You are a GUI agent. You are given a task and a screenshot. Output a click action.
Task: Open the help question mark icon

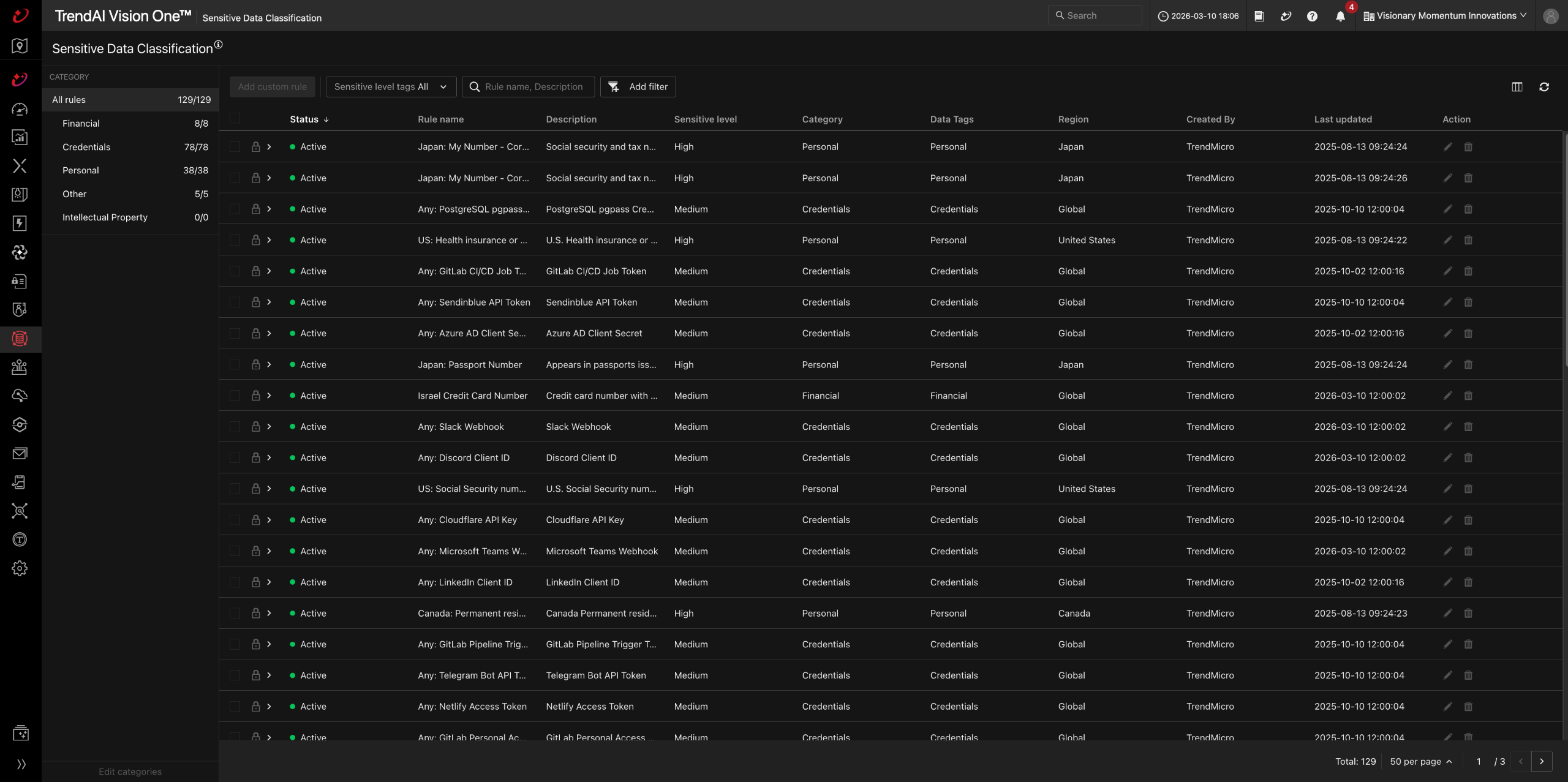[x=1311, y=17]
